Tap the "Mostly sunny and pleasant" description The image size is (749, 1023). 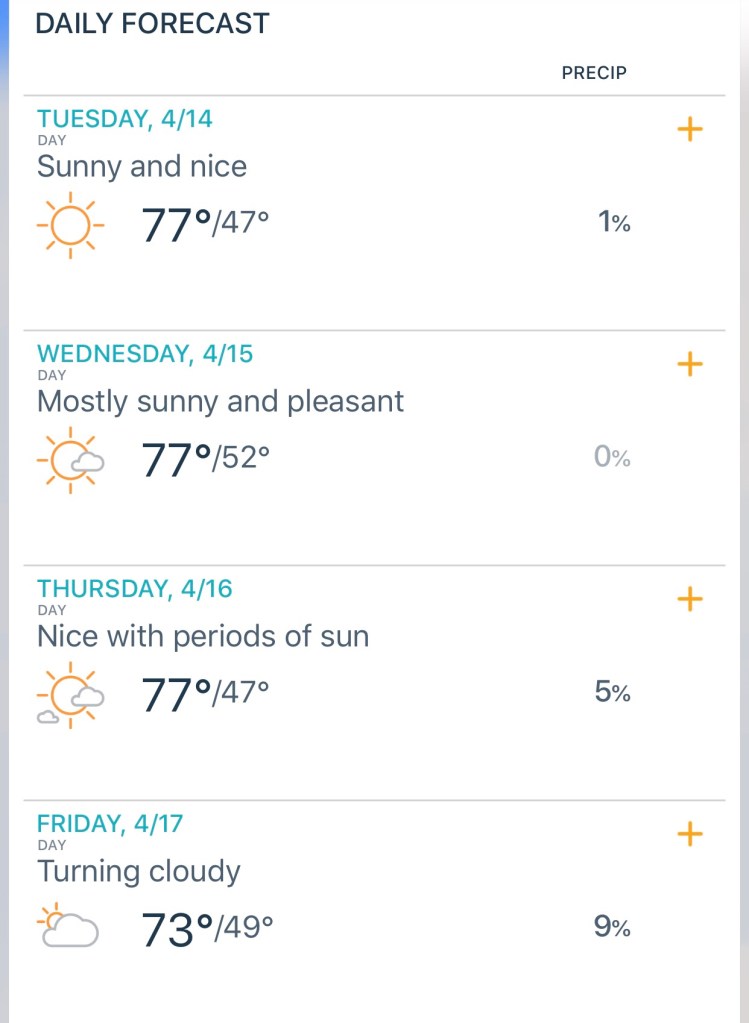pyautogui.click(x=220, y=402)
